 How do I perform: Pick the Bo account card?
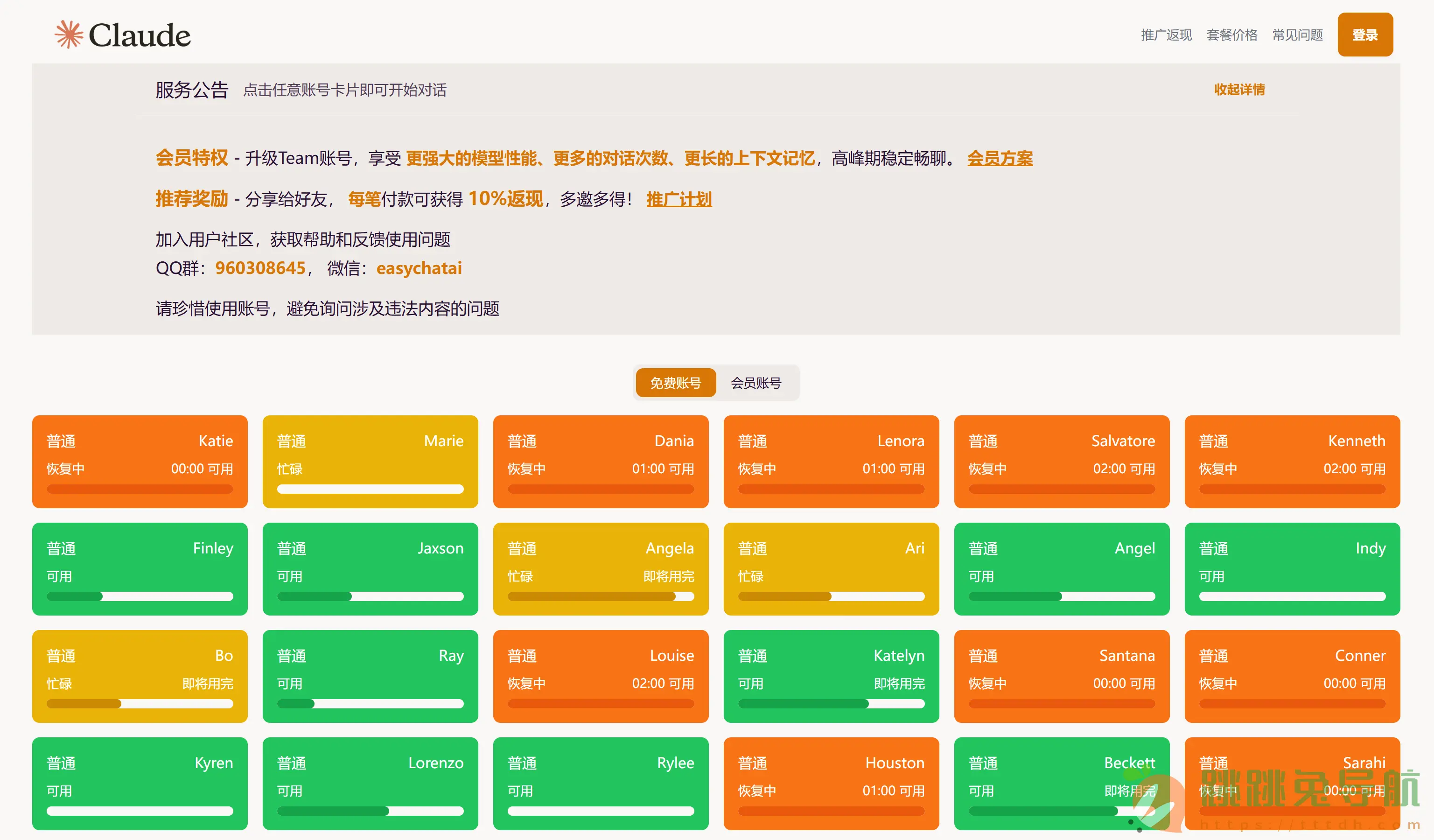point(140,677)
